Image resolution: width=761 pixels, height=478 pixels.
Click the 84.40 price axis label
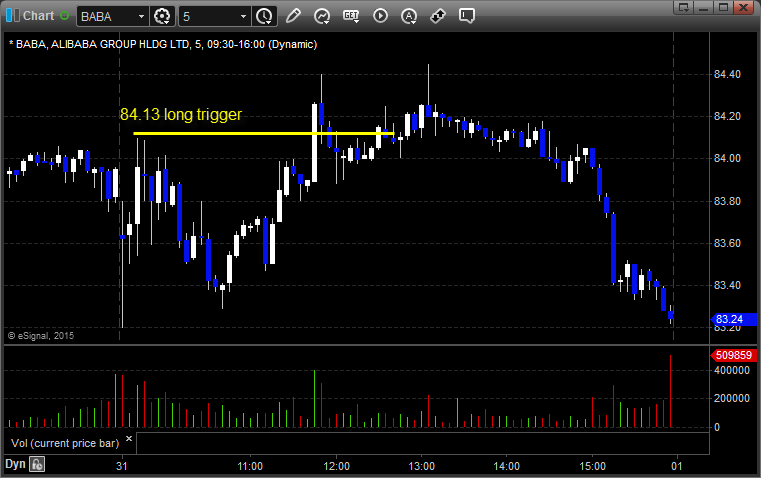(728, 74)
